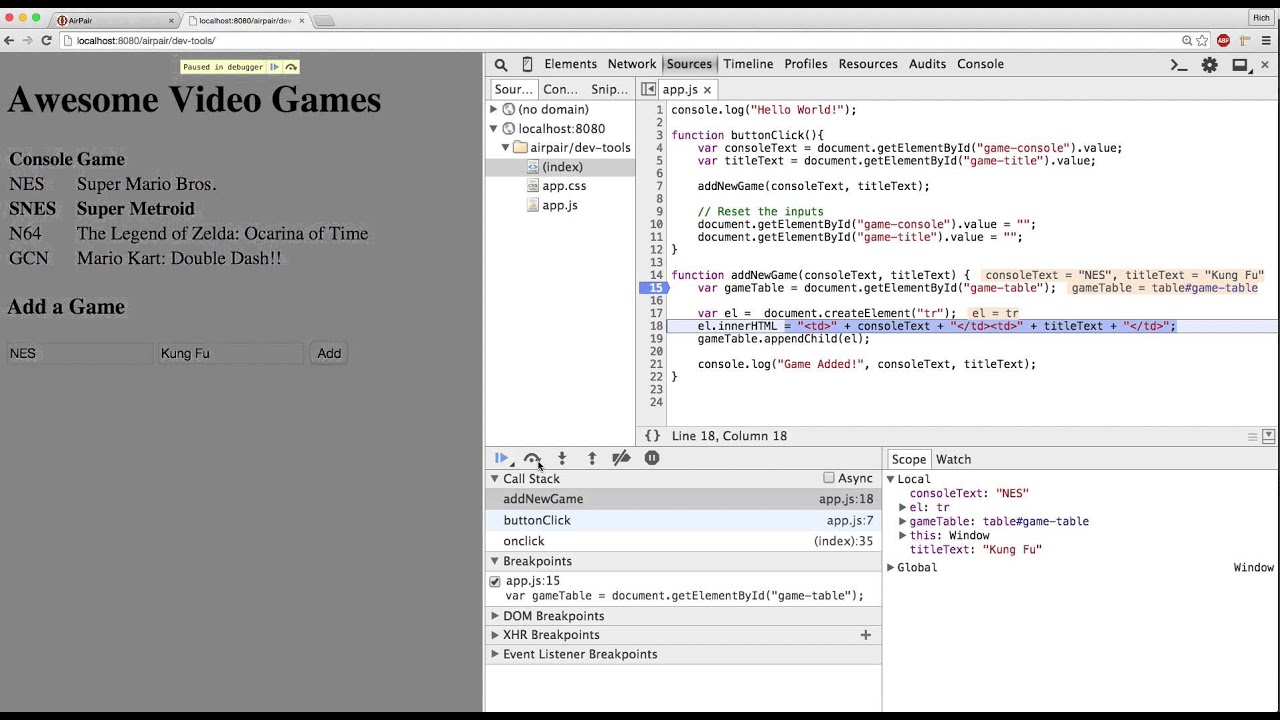The image size is (1280, 720).
Task: Select the onclick call stack frame
Action: click(x=683, y=541)
